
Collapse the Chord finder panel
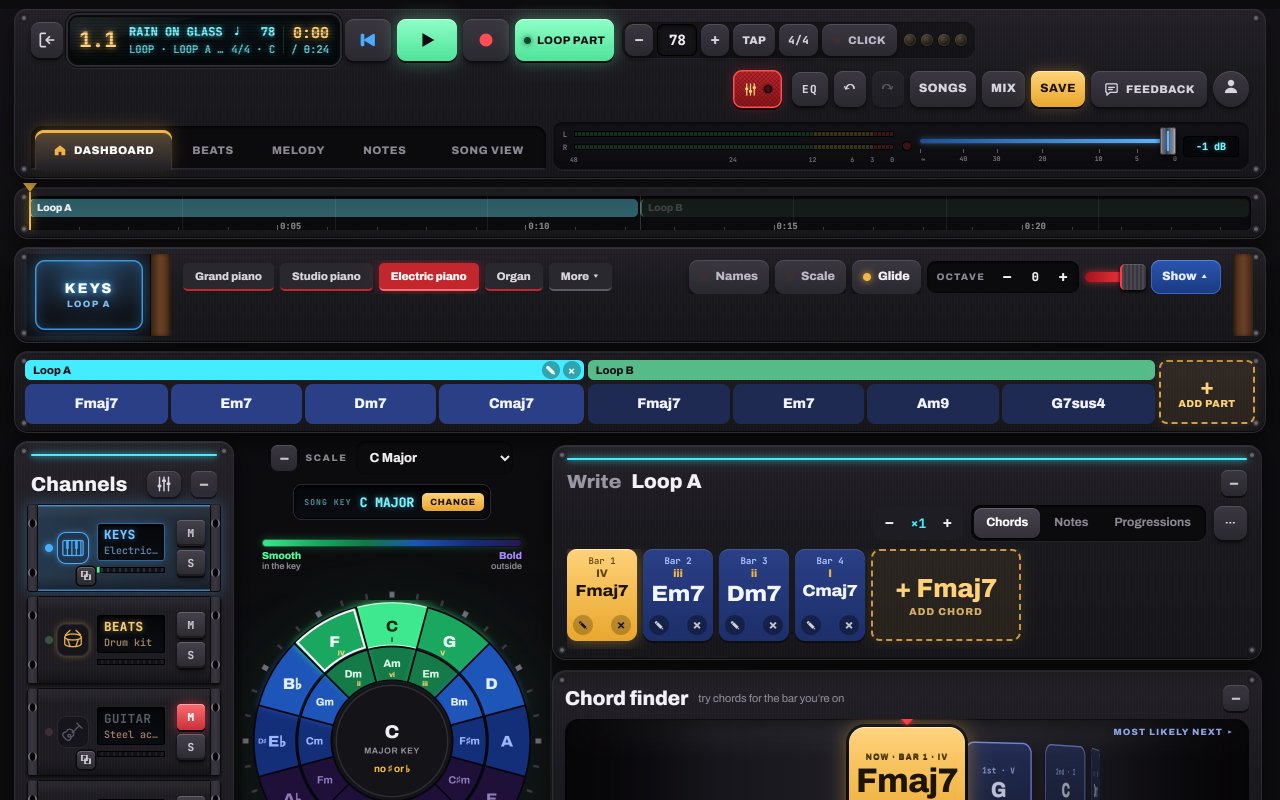1236,698
